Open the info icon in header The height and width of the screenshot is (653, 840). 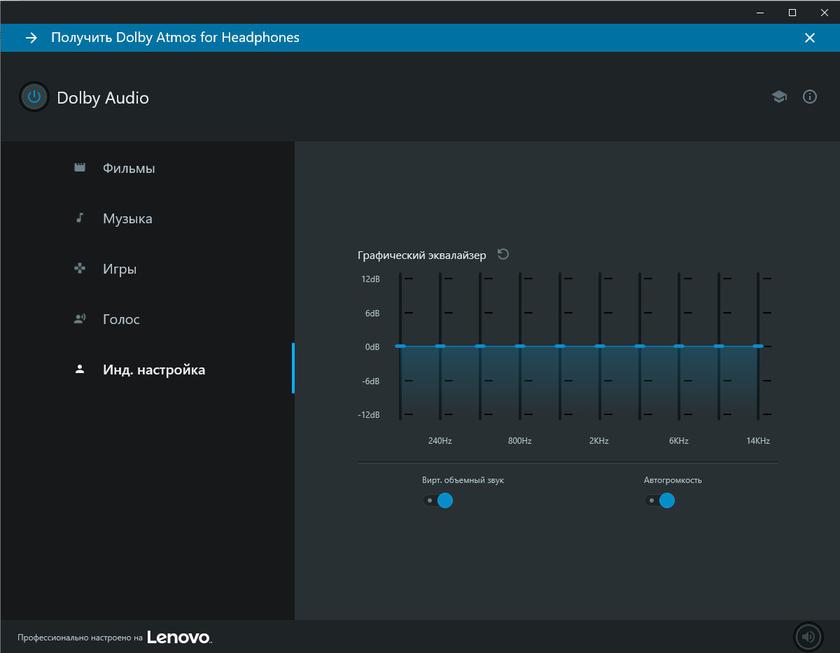pos(810,97)
